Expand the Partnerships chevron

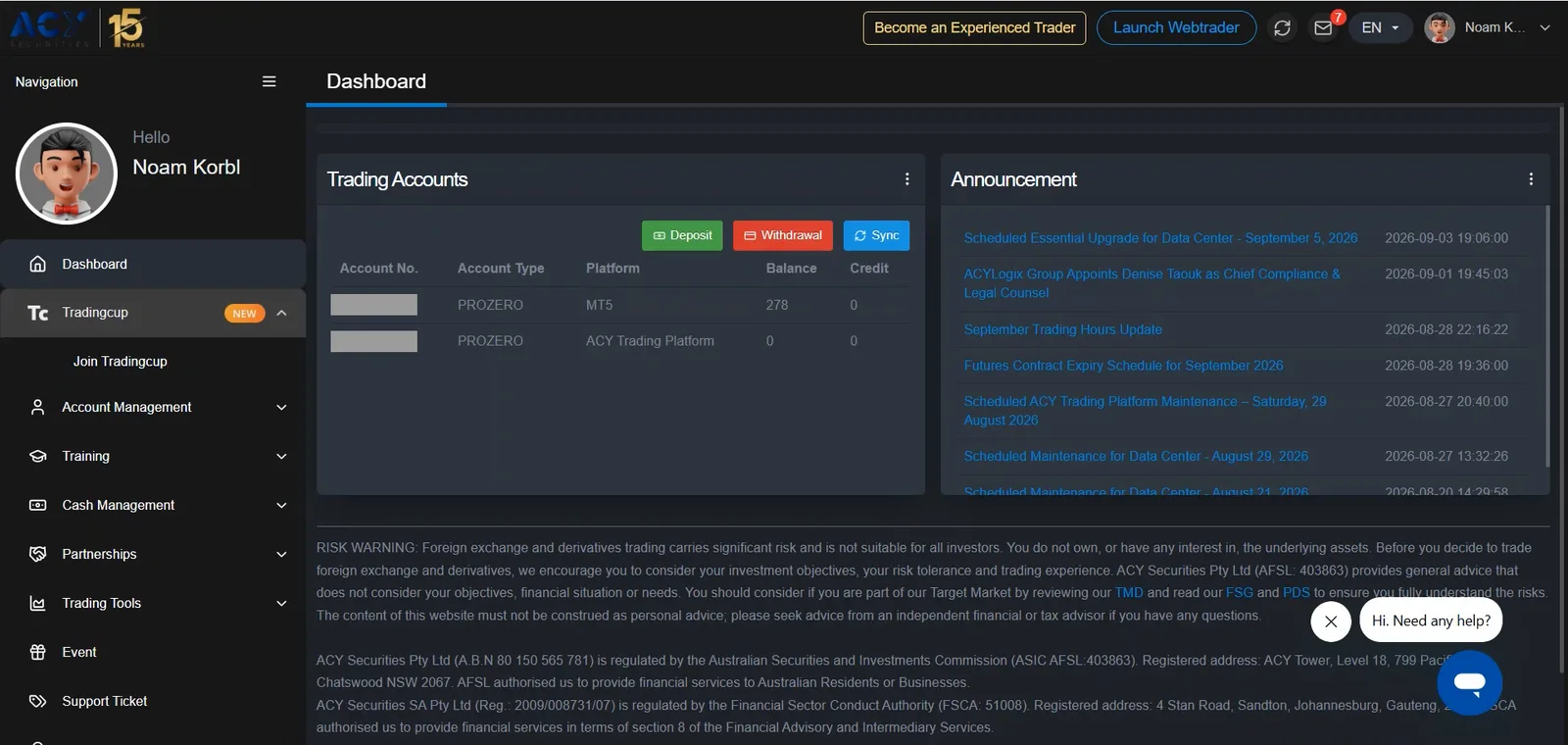point(281,554)
